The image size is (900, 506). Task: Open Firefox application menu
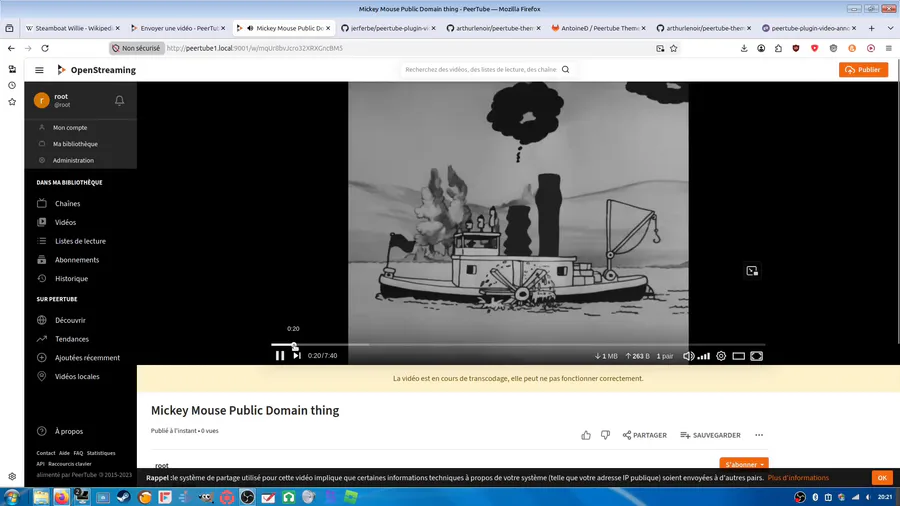(x=889, y=48)
